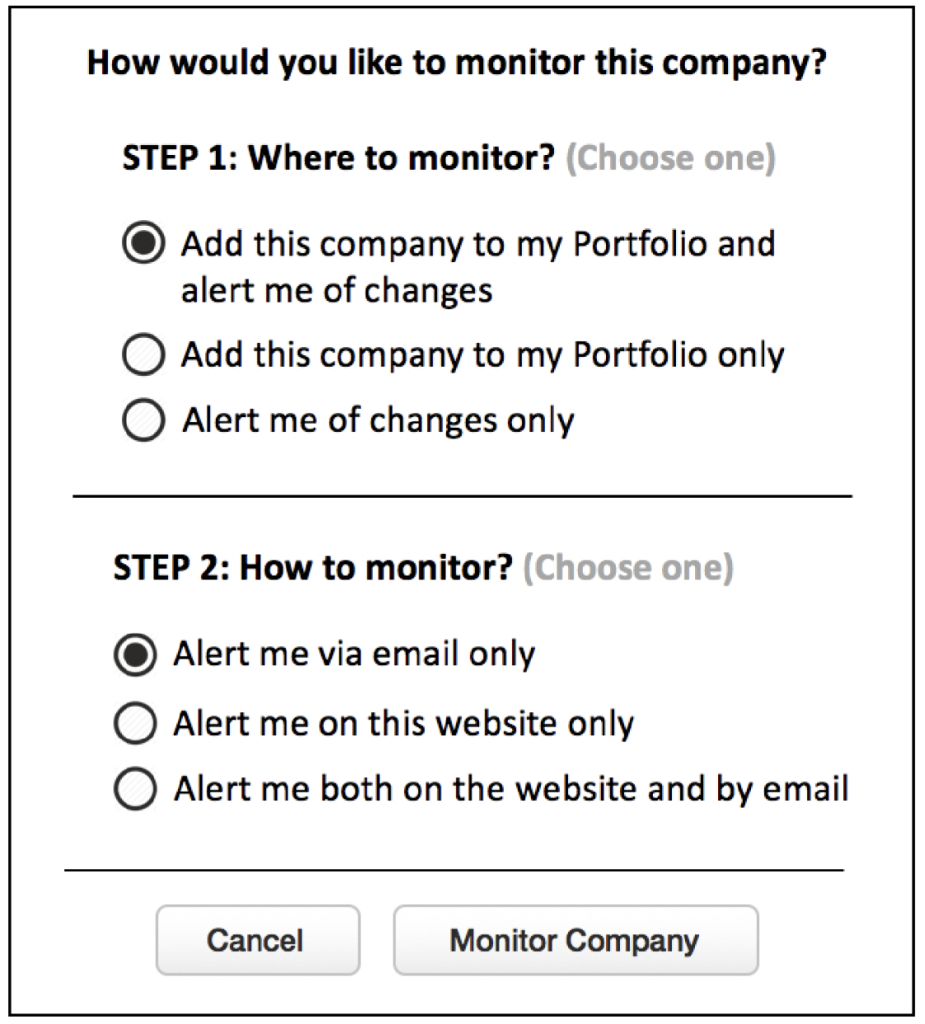This screenshot has width=925, height=1024.
Task: Select 'Alert me via email only' radio button
Action: pos(135,655)
